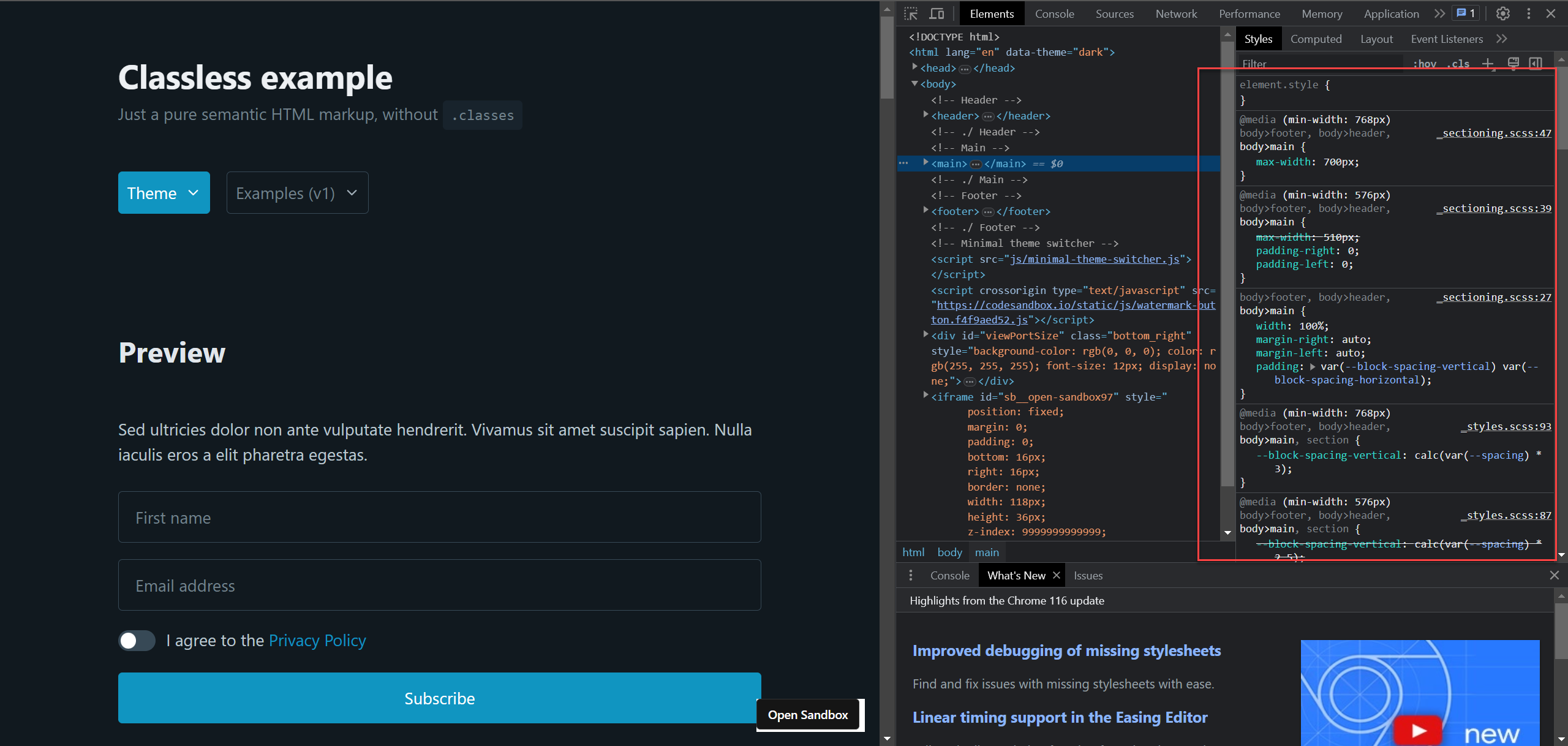Open the Computed styles tab
The image size is (1568, 746).
[1316, 39]
